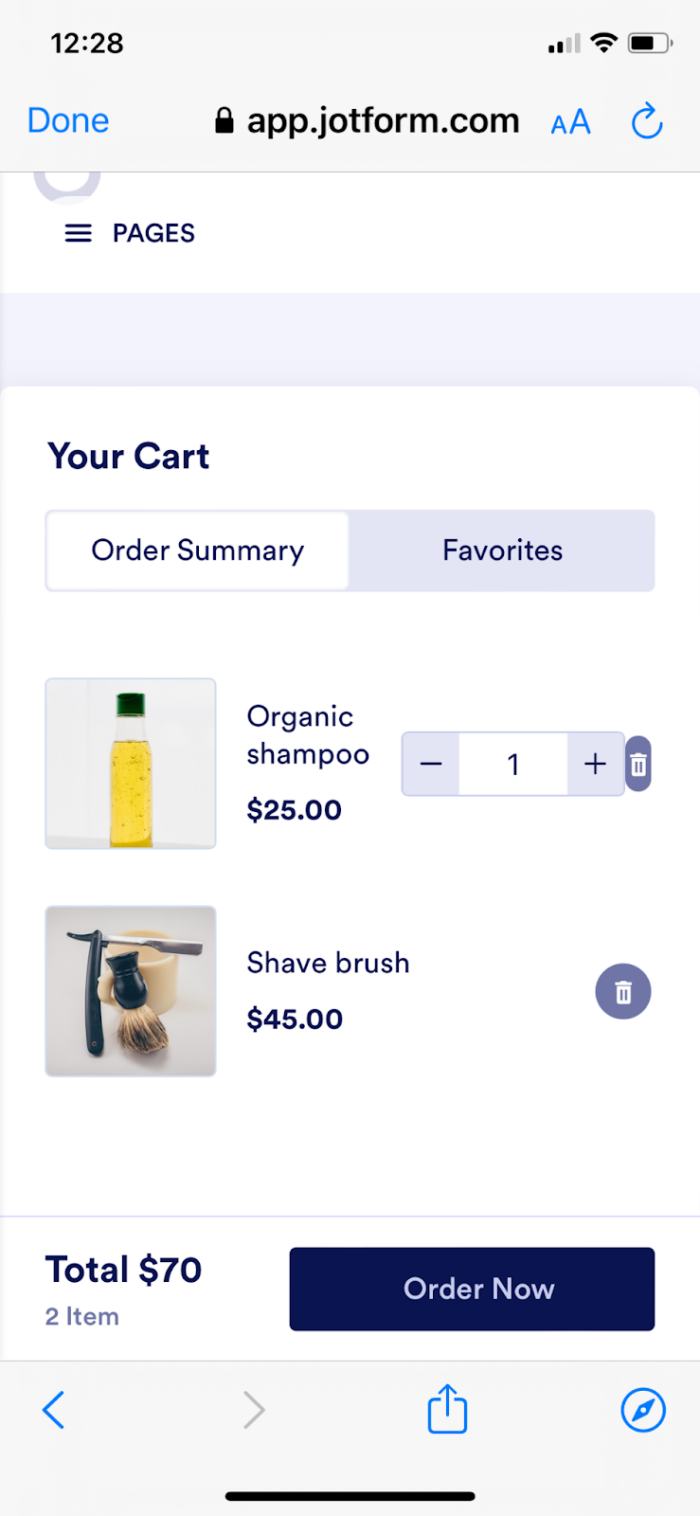
Task: Tap the share icon
Action: (x=447, y=1410)
